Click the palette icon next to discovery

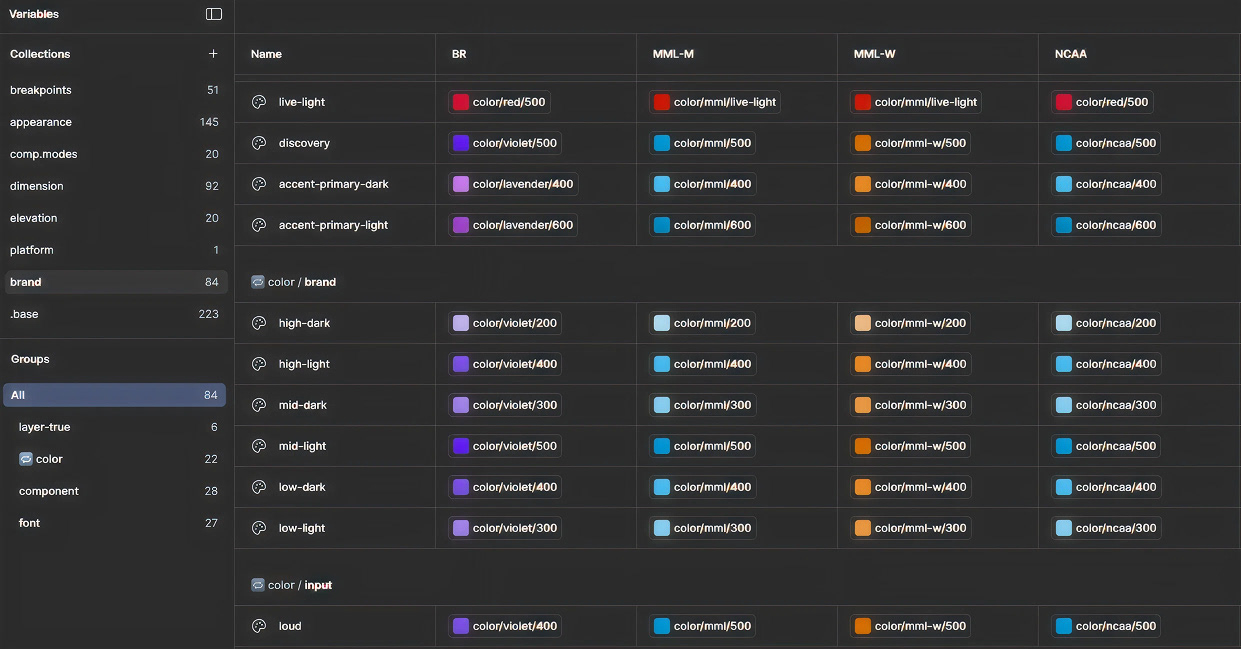(x=259, y=143)
